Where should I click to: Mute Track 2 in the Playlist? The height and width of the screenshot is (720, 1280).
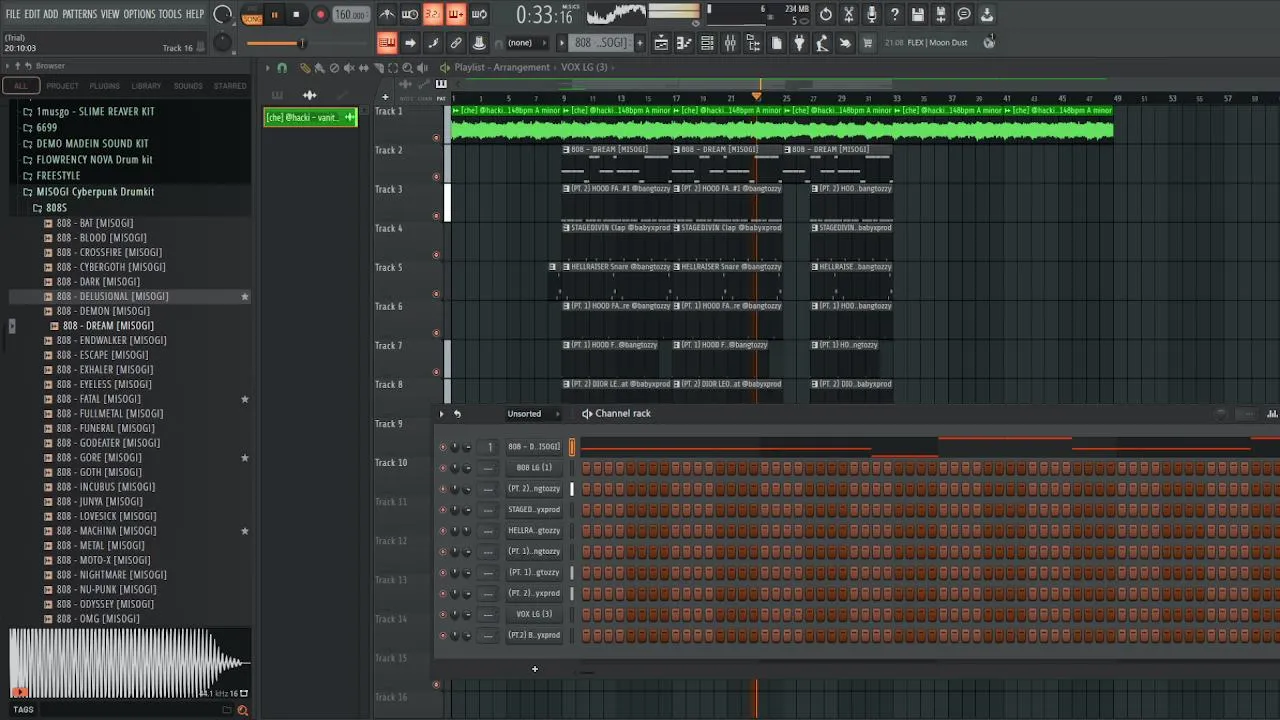point(436,176)
